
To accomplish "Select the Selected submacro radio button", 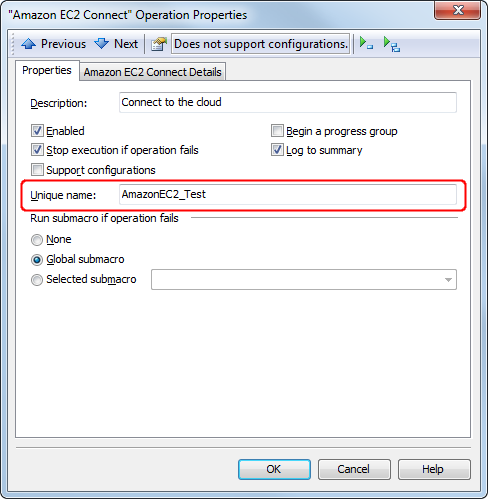I will [37, 280].
